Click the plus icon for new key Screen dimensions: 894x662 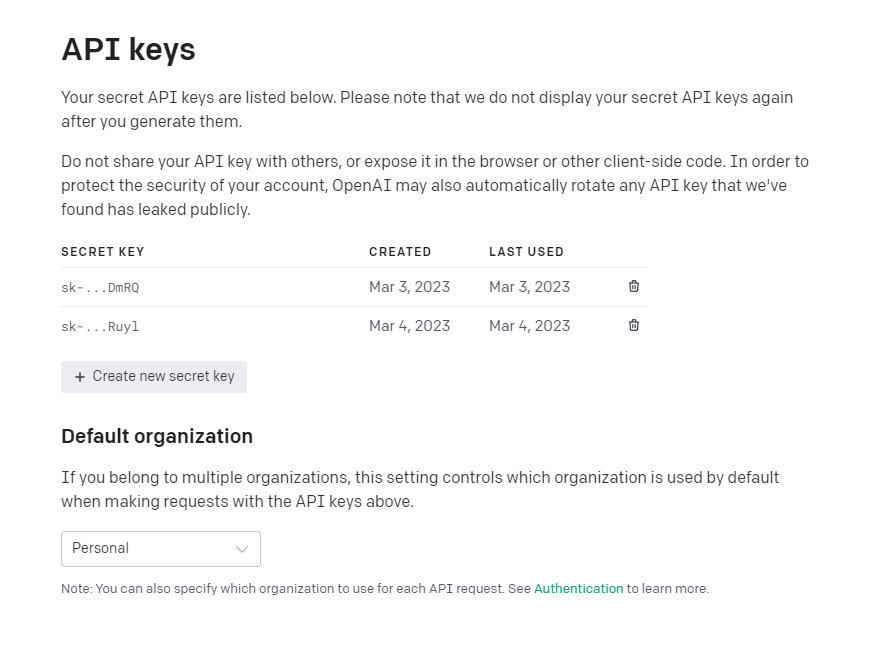pyautogui.click(x=80, y=377)
